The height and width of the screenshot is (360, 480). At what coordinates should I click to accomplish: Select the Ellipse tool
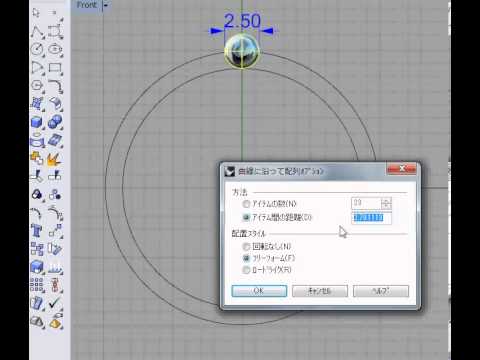tap(56, 49)
